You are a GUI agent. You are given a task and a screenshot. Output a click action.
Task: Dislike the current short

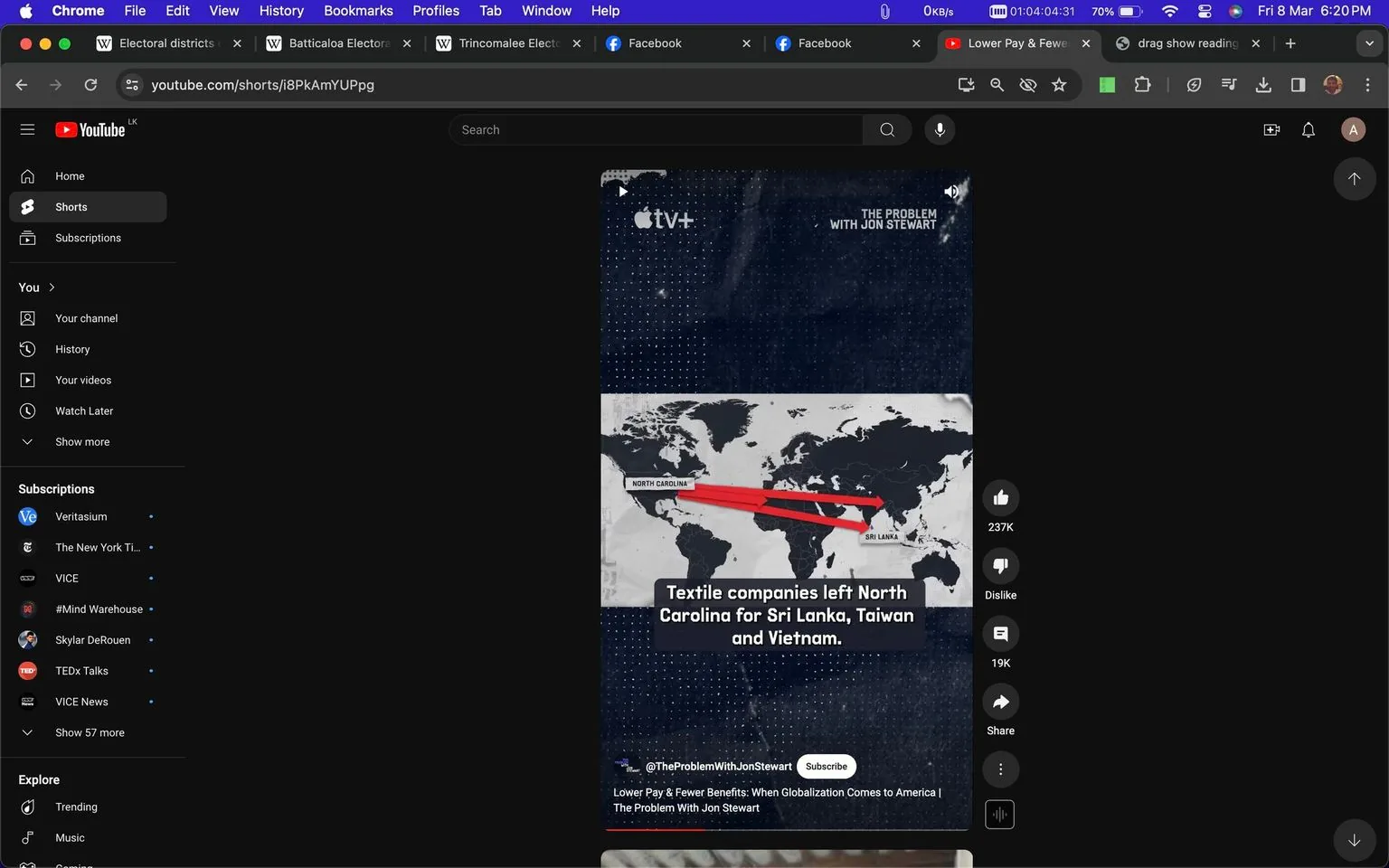pos(1000,565)
